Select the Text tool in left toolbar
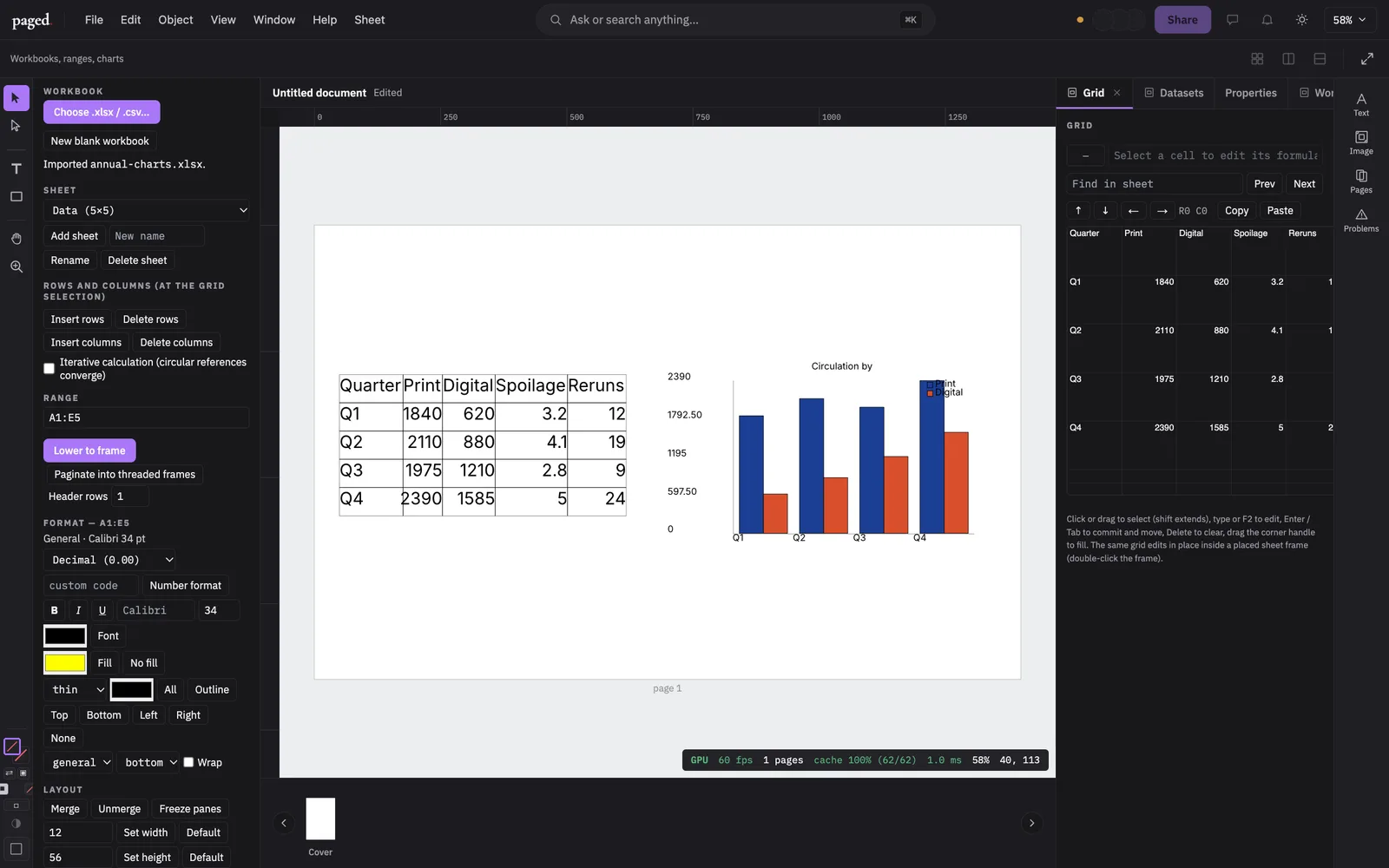 pos(16,168)
